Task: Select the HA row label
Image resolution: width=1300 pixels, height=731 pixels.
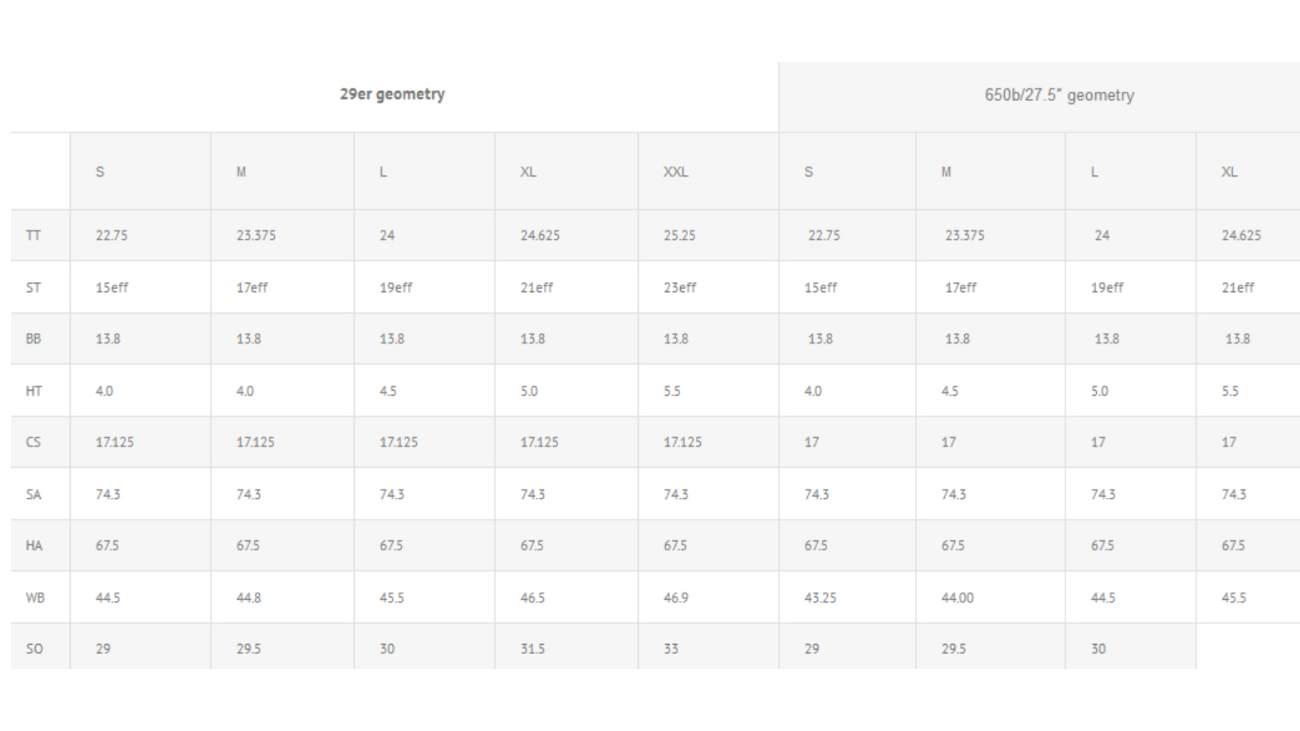Action: [x=33, y=546]
